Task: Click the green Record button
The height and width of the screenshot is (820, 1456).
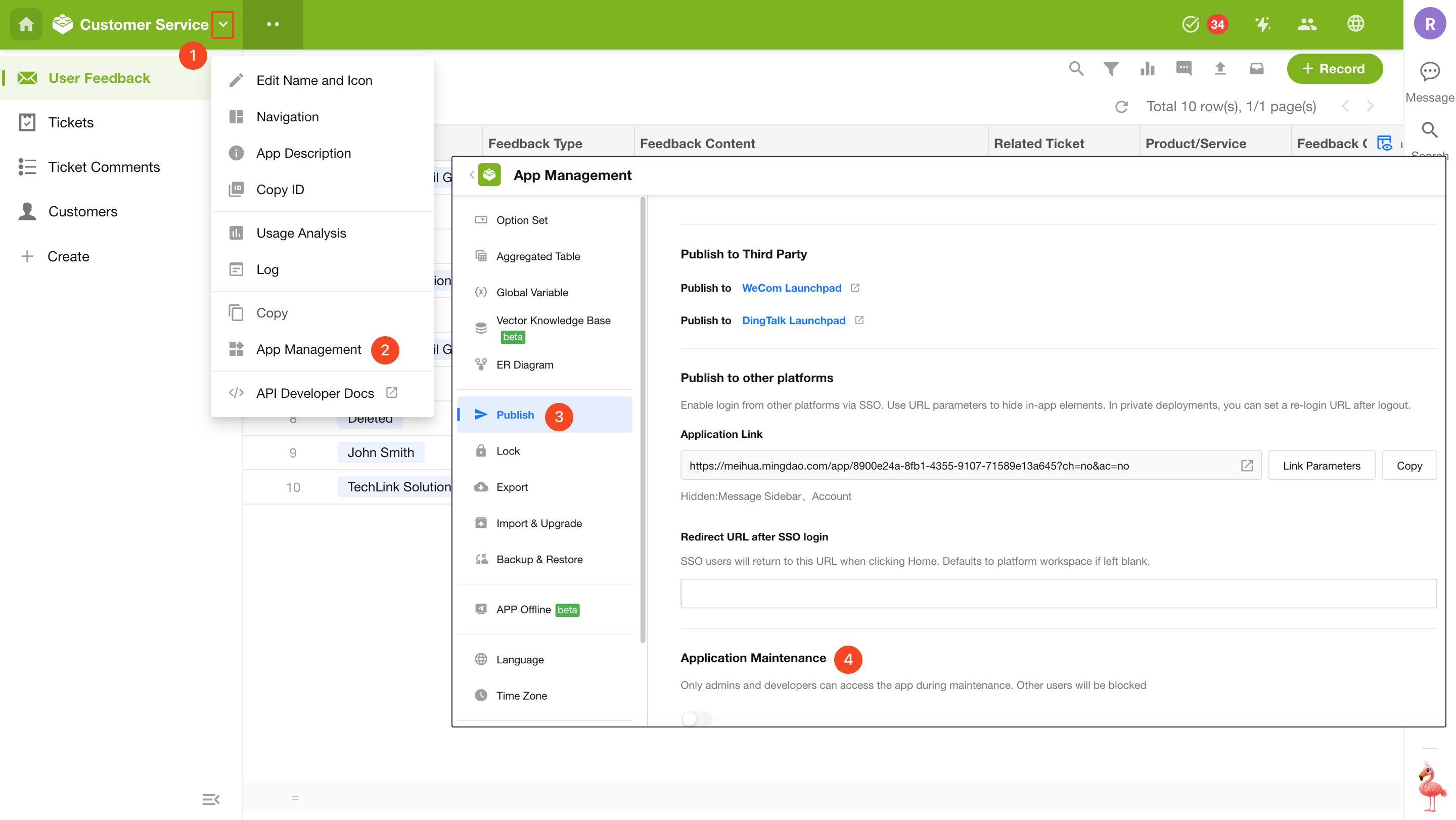Action: click(1334, 69)
